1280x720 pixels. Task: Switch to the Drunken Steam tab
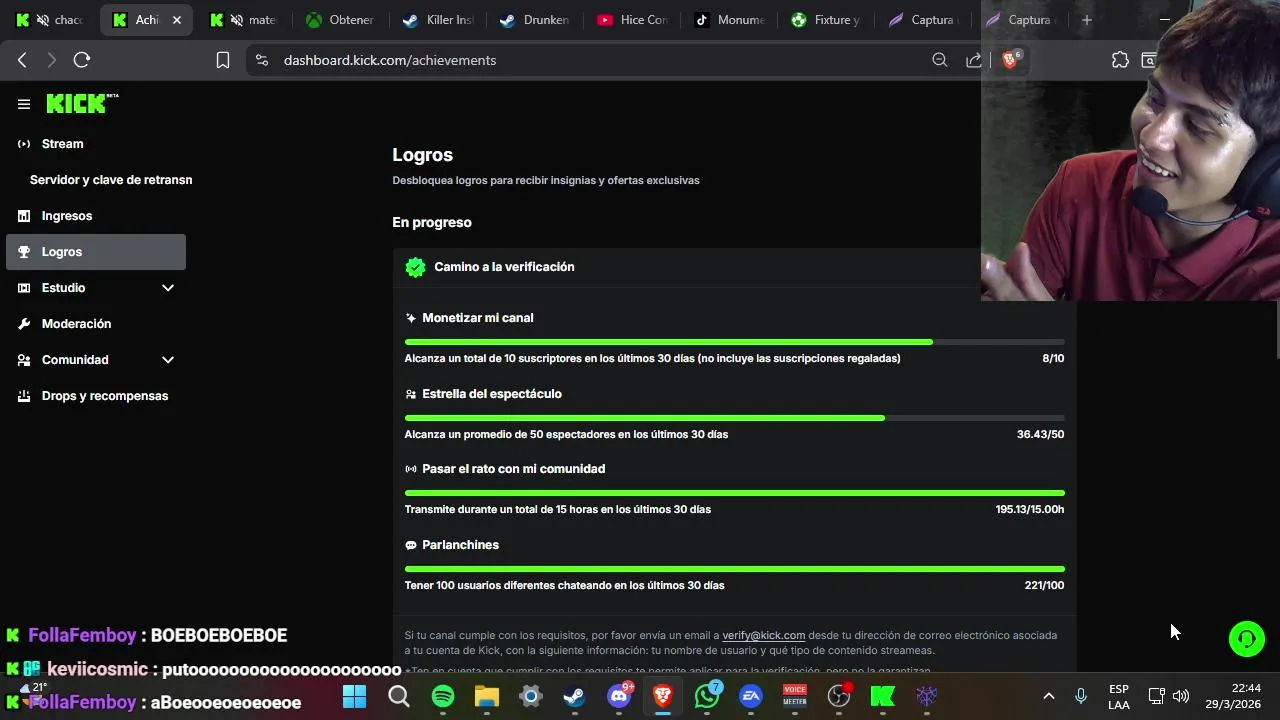[534, 20]
